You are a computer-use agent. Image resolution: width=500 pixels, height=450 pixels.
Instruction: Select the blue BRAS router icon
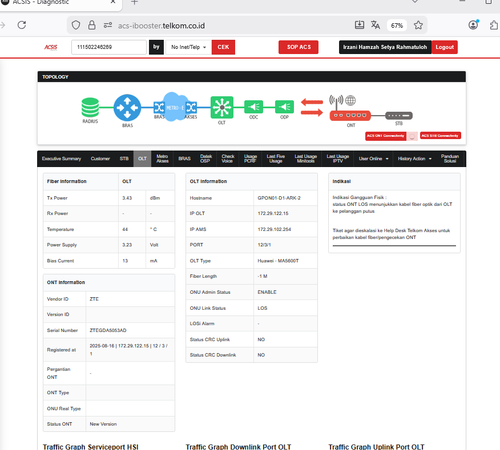127,108
